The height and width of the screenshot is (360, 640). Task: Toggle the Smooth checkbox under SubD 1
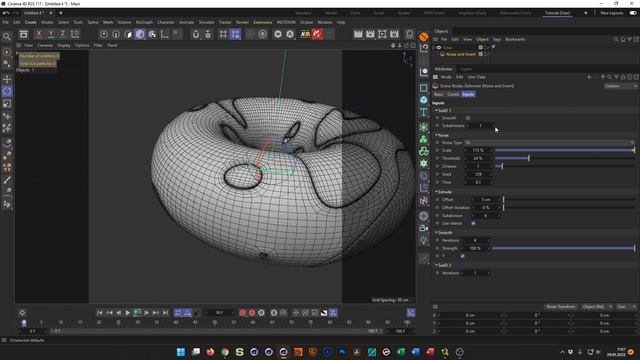(468, 118)
